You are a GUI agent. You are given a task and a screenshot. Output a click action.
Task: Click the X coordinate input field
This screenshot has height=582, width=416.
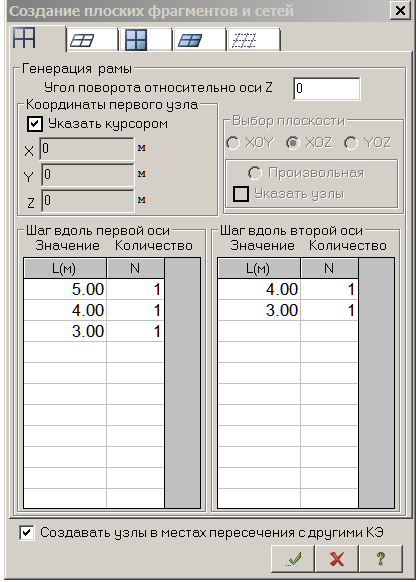pos(87,149)
